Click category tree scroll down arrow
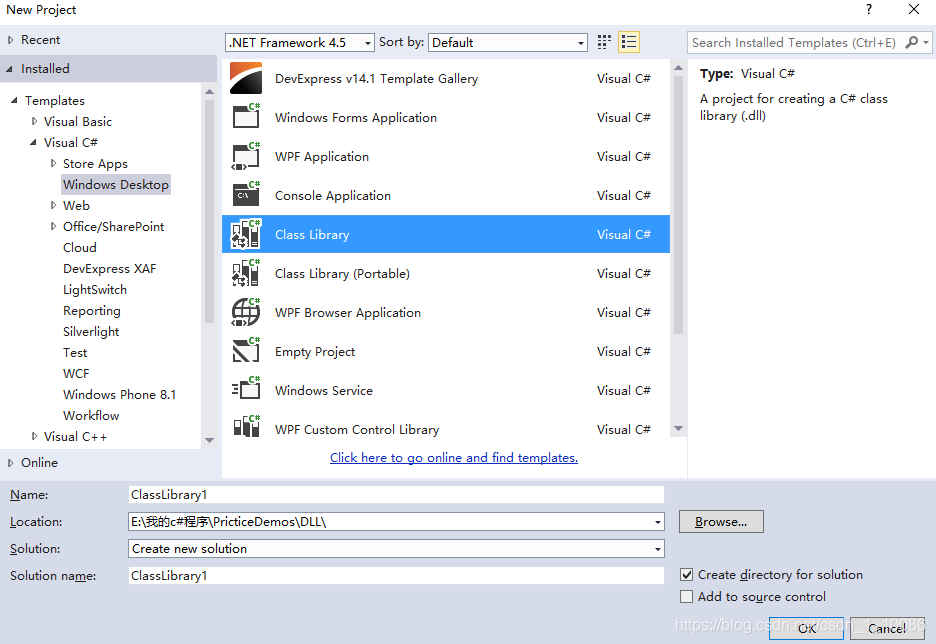936x644 pixels. point(209,440)
